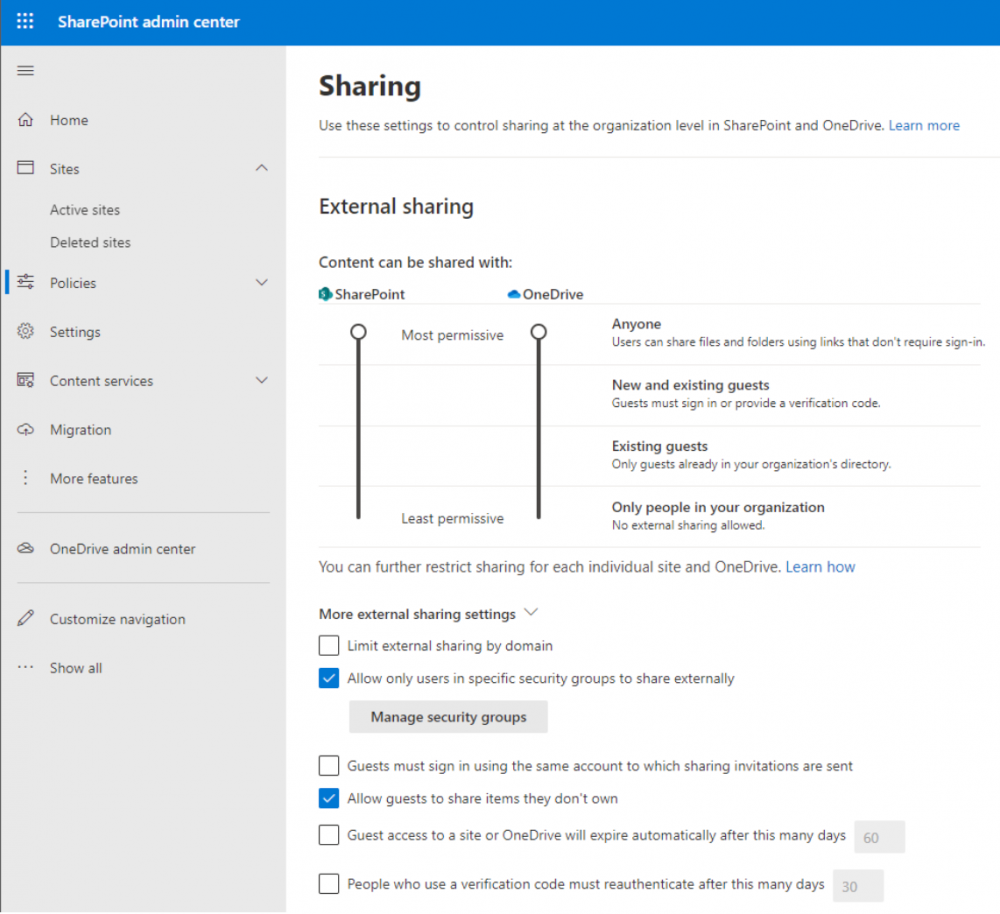
Task: Expand the Content services chevron
Action: click(x=261, y=380)
